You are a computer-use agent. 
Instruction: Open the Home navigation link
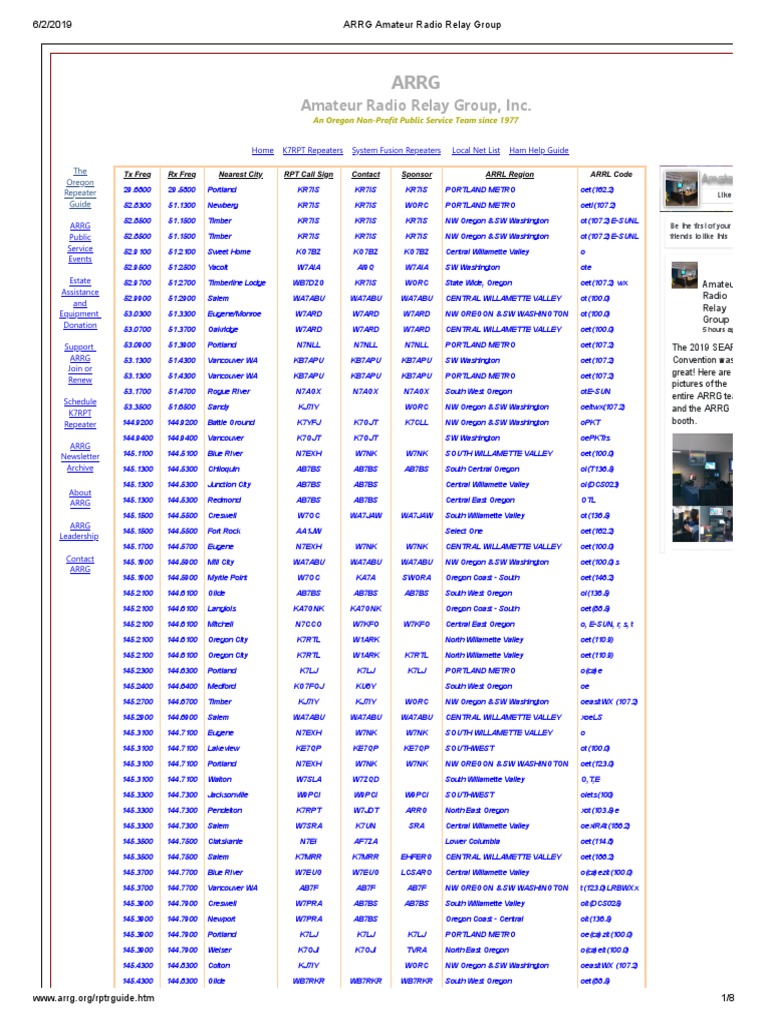click(263, 150)
